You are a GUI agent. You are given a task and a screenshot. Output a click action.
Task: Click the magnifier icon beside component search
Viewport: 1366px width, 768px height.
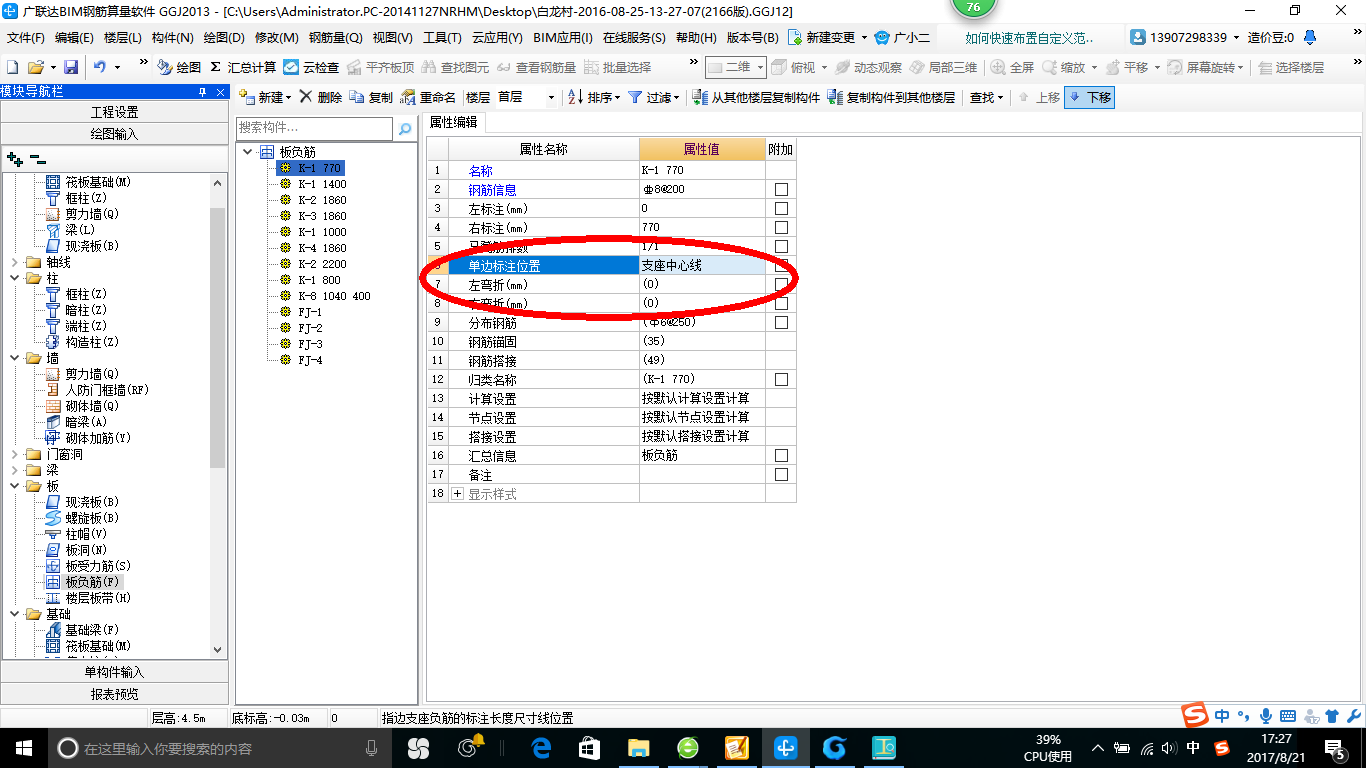tap(405, 129)
